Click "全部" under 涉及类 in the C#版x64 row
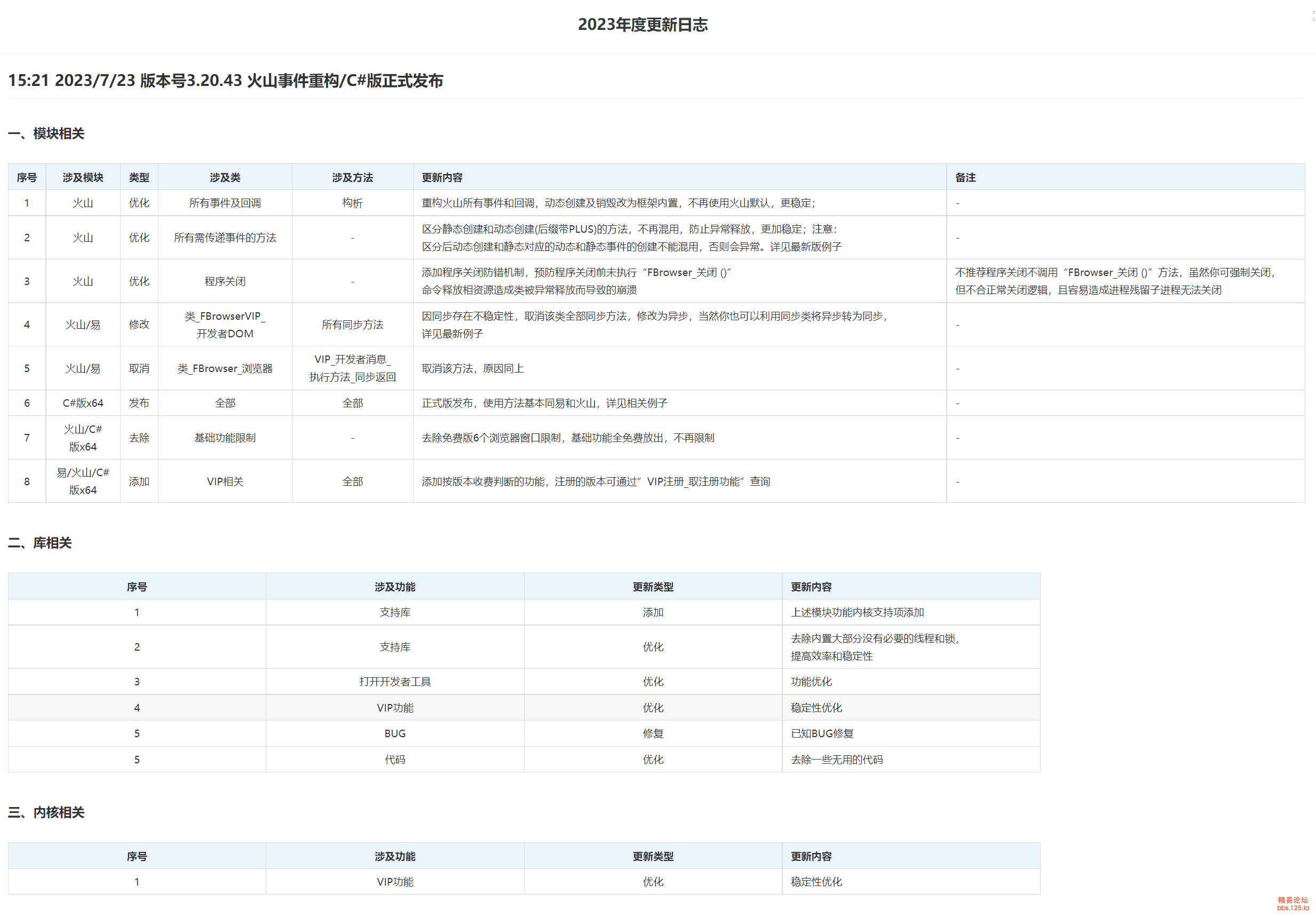The width and height of the screenshot is (1316, 917). 225,403
